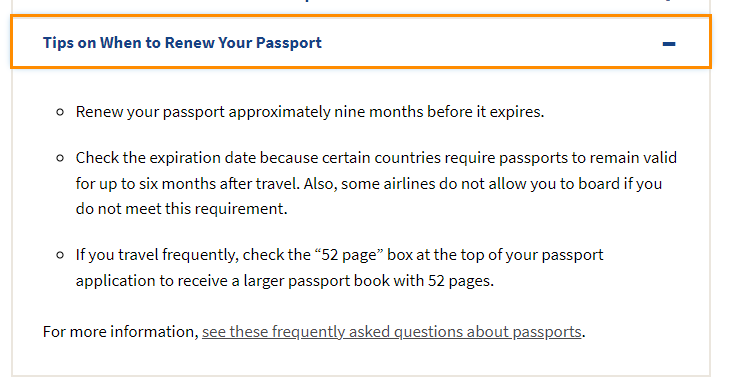Collapse the section using the minus icon

(x=668, y=44)
